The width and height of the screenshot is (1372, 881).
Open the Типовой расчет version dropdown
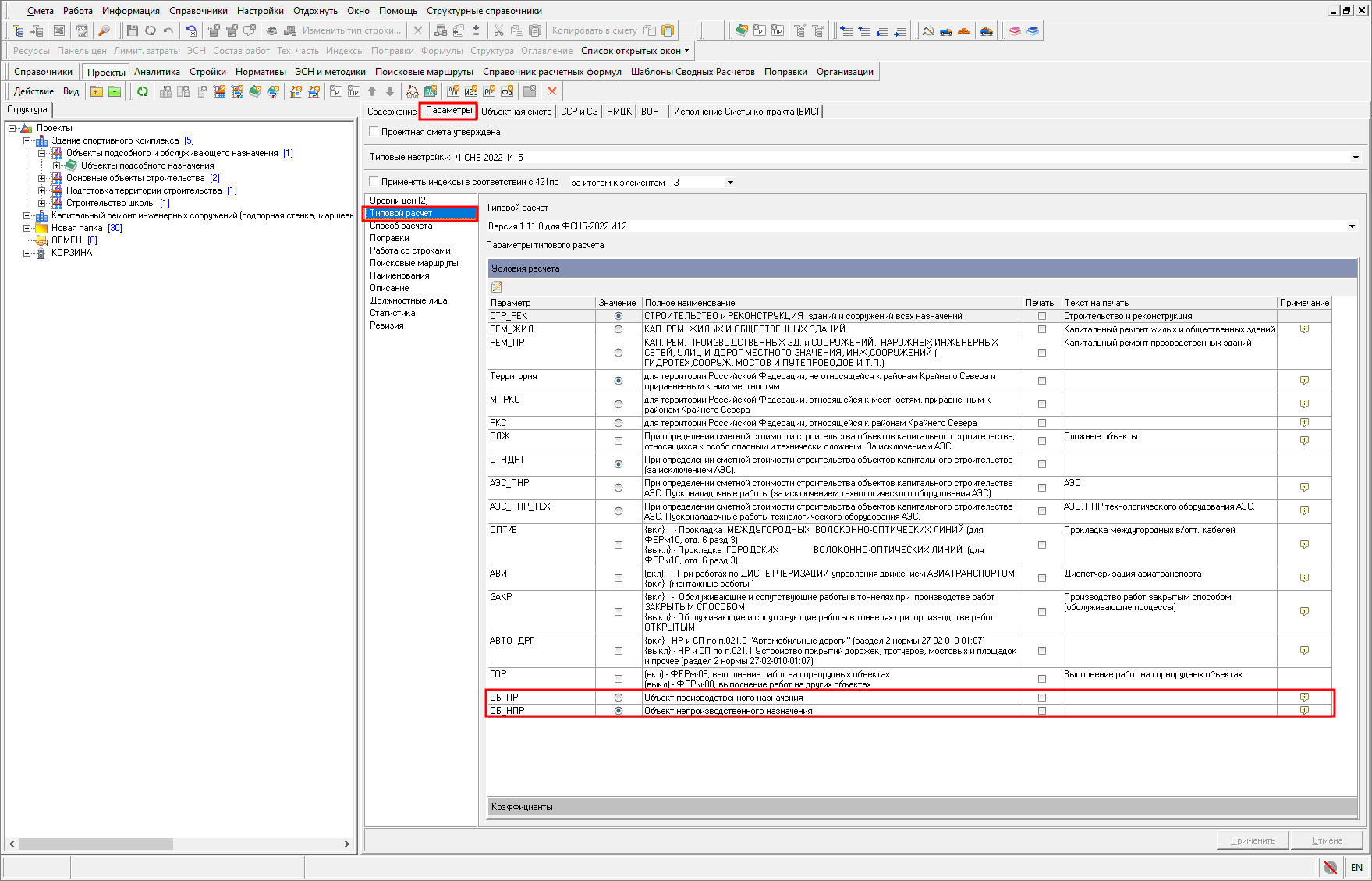[x=1352, y=226]
